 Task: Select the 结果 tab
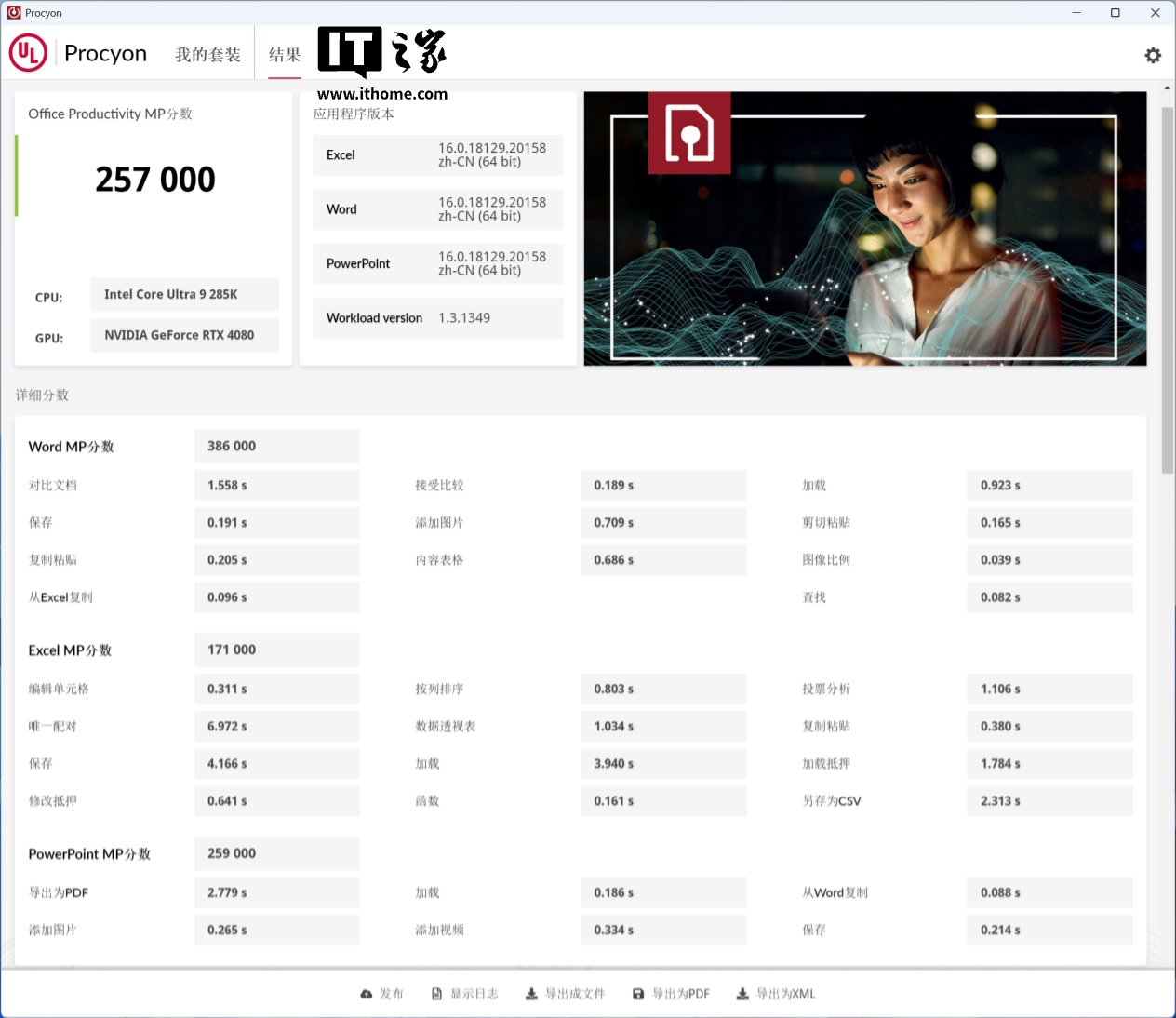[285, 55]
